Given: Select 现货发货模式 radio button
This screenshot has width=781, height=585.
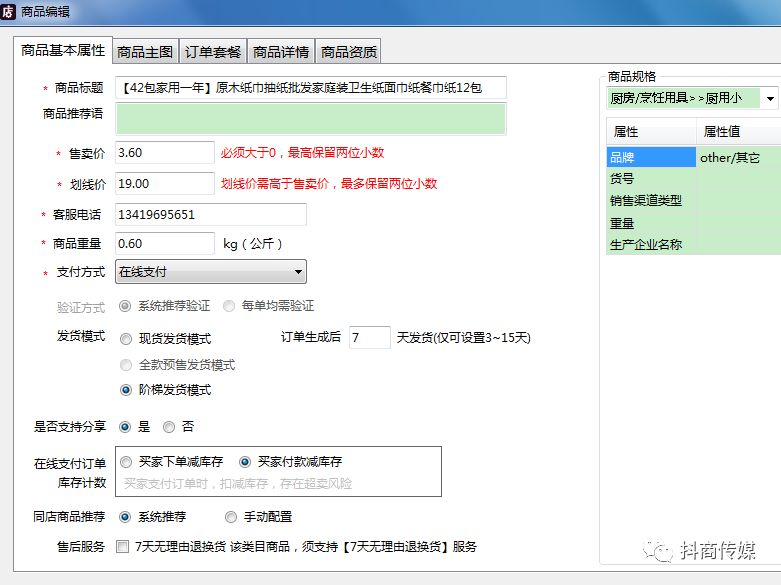Looking at the screenshot, I should (x=126, y=339).
